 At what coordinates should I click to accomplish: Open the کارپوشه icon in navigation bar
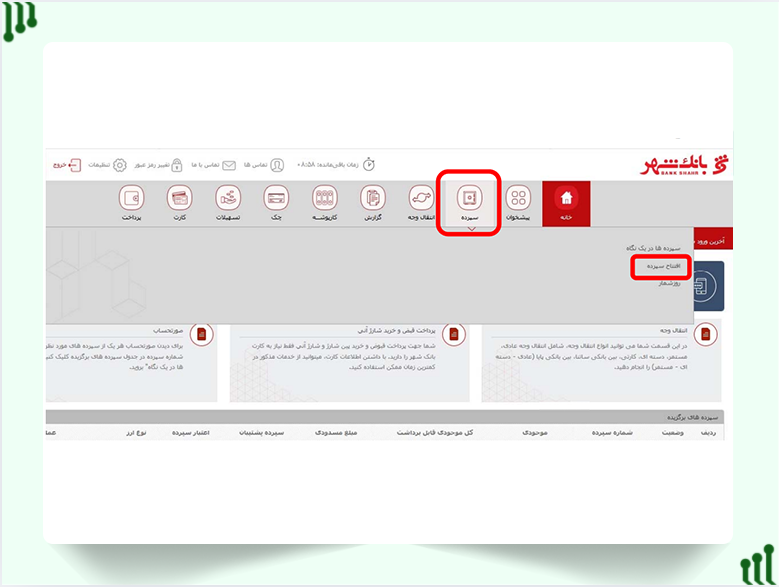(325, 199)
